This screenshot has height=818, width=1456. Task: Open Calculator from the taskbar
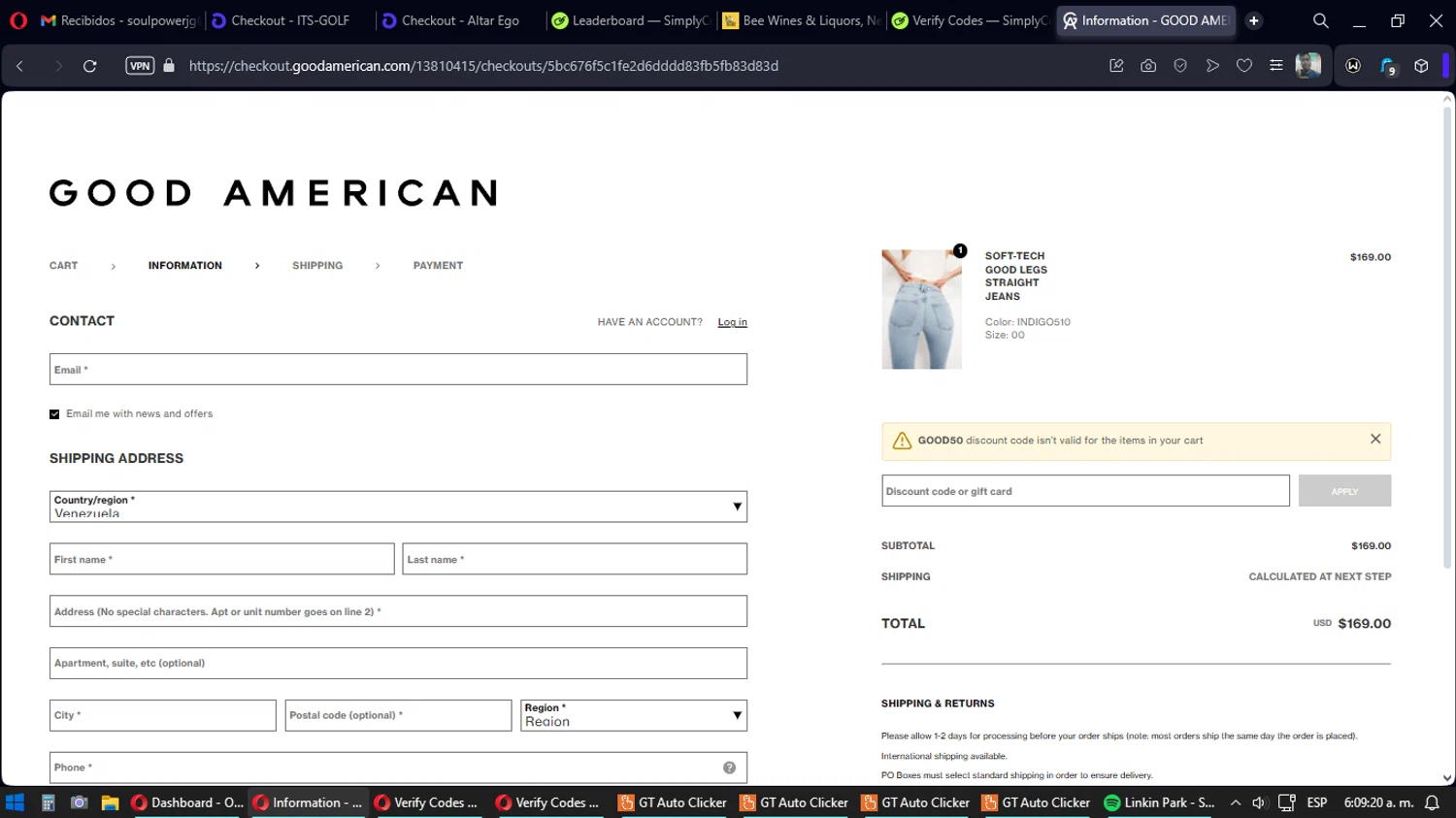tap(48, 802)
